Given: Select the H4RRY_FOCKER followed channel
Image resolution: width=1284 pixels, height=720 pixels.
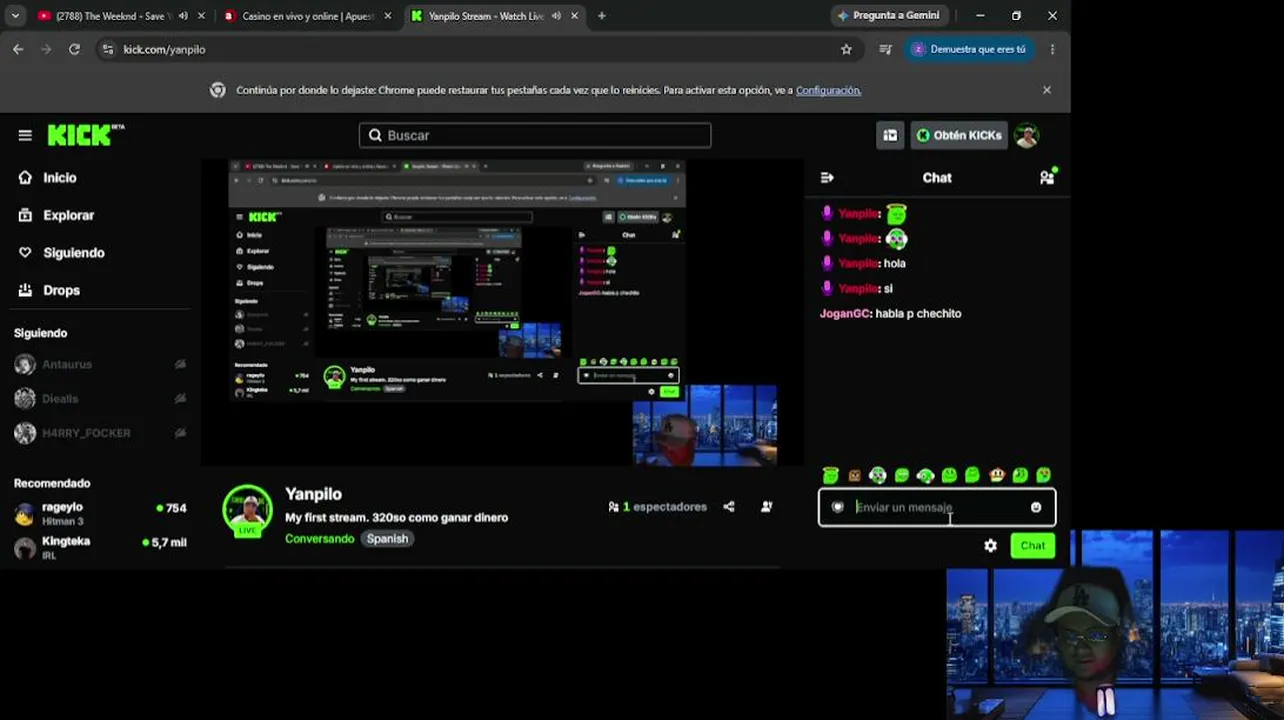Looking at the screenshot, I should [100, 433].
